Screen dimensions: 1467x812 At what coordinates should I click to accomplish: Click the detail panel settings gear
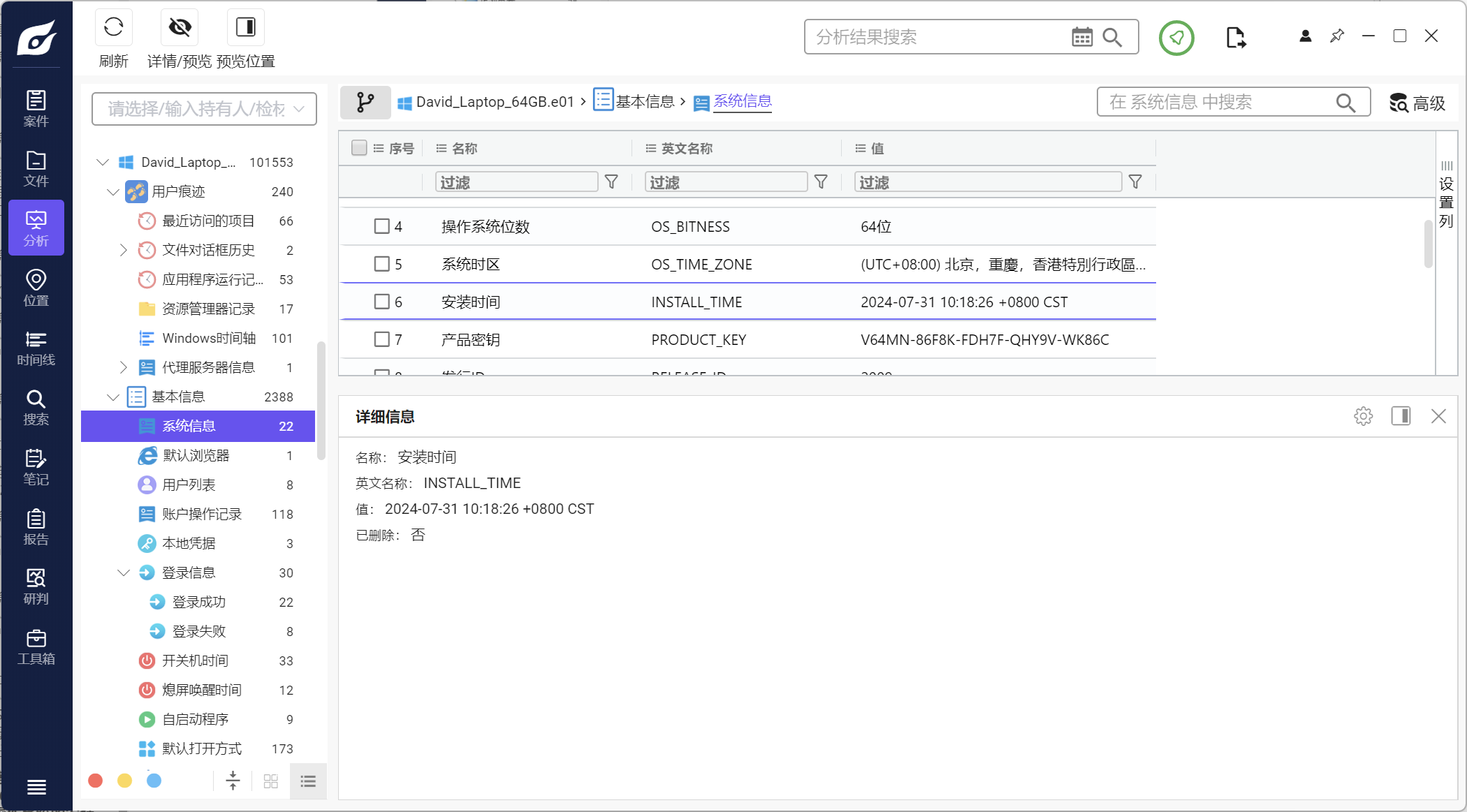(1363, 416)
